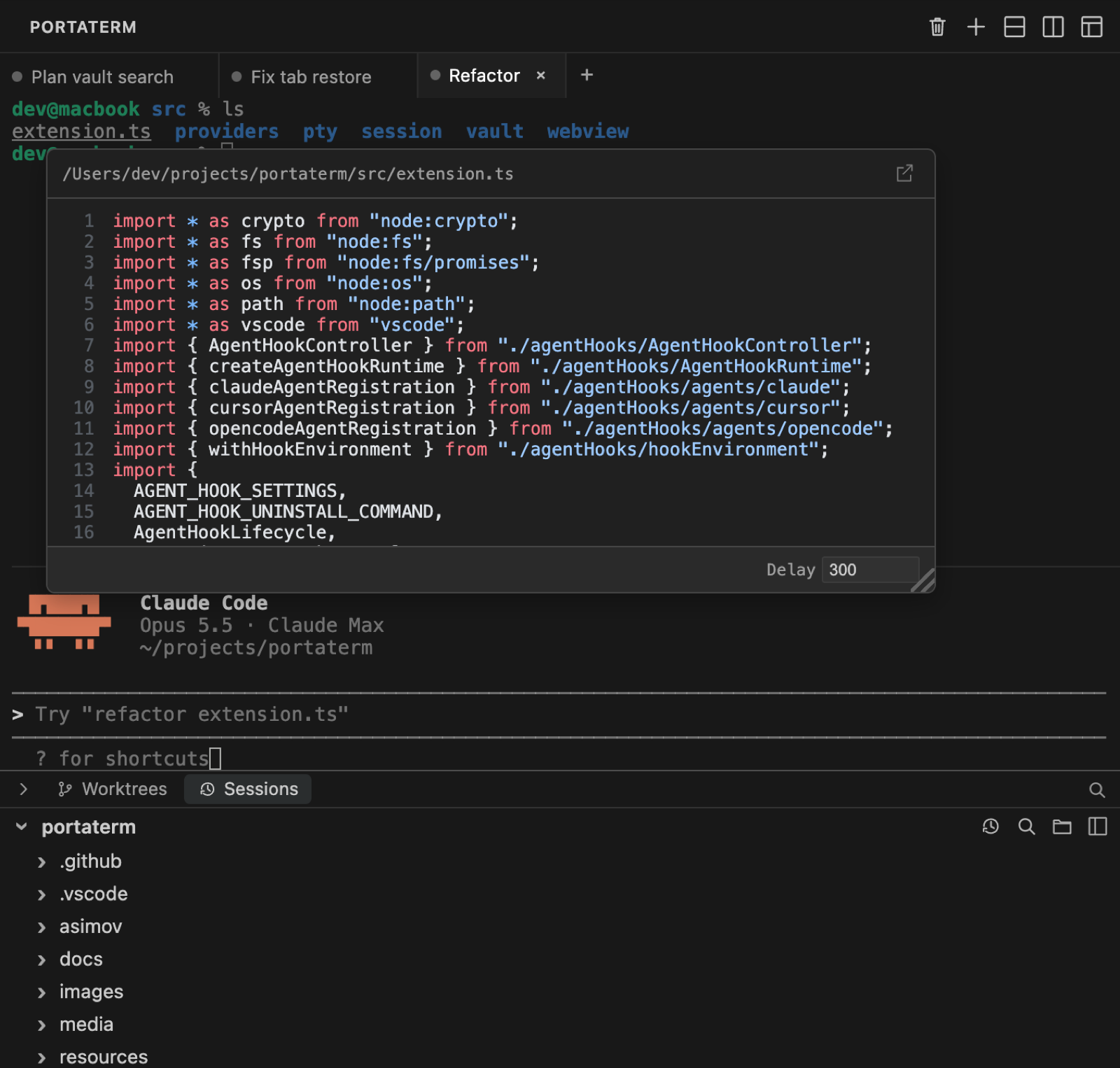This screenshot has width=1120, height=1068.
Task: Expand the media folder
Action: pos(41,1025)
